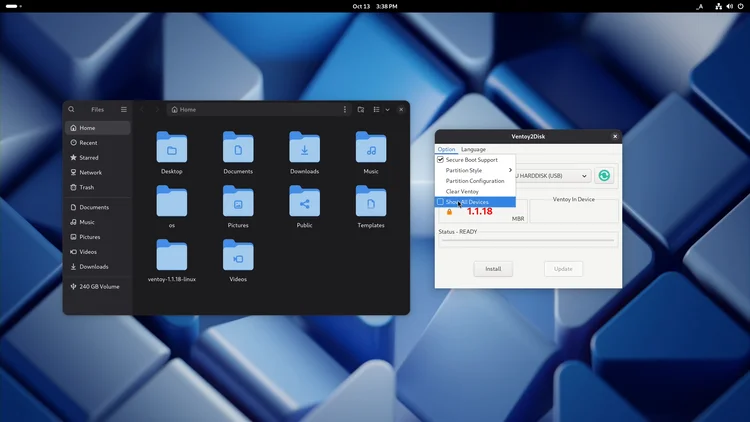This screenshot has height=422, width=750.
Task: Open the Pictures folder icon in Files
Action: pyautogui.click(x=238, y=201)
